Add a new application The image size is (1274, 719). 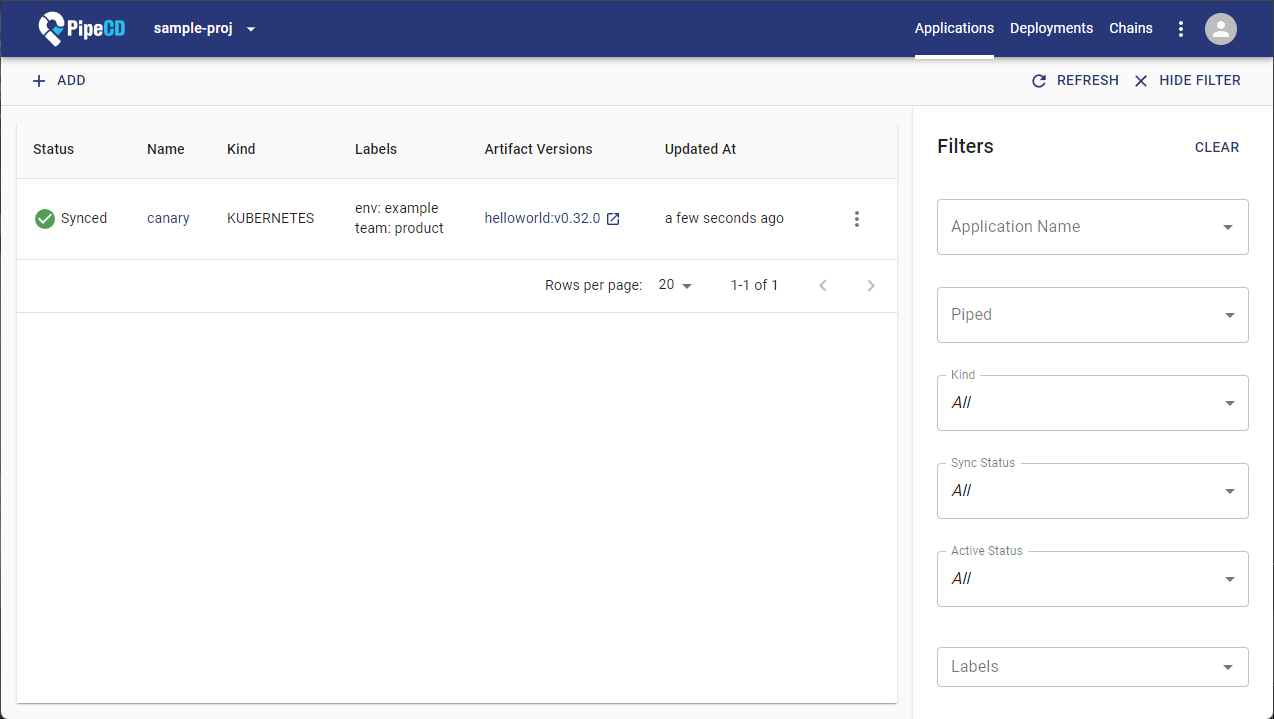pyautogui.click(x=59, y=81)
